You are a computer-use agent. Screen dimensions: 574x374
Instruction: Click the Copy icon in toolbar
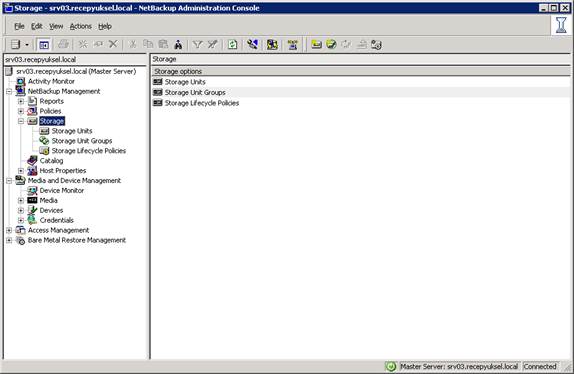(148, 44)
